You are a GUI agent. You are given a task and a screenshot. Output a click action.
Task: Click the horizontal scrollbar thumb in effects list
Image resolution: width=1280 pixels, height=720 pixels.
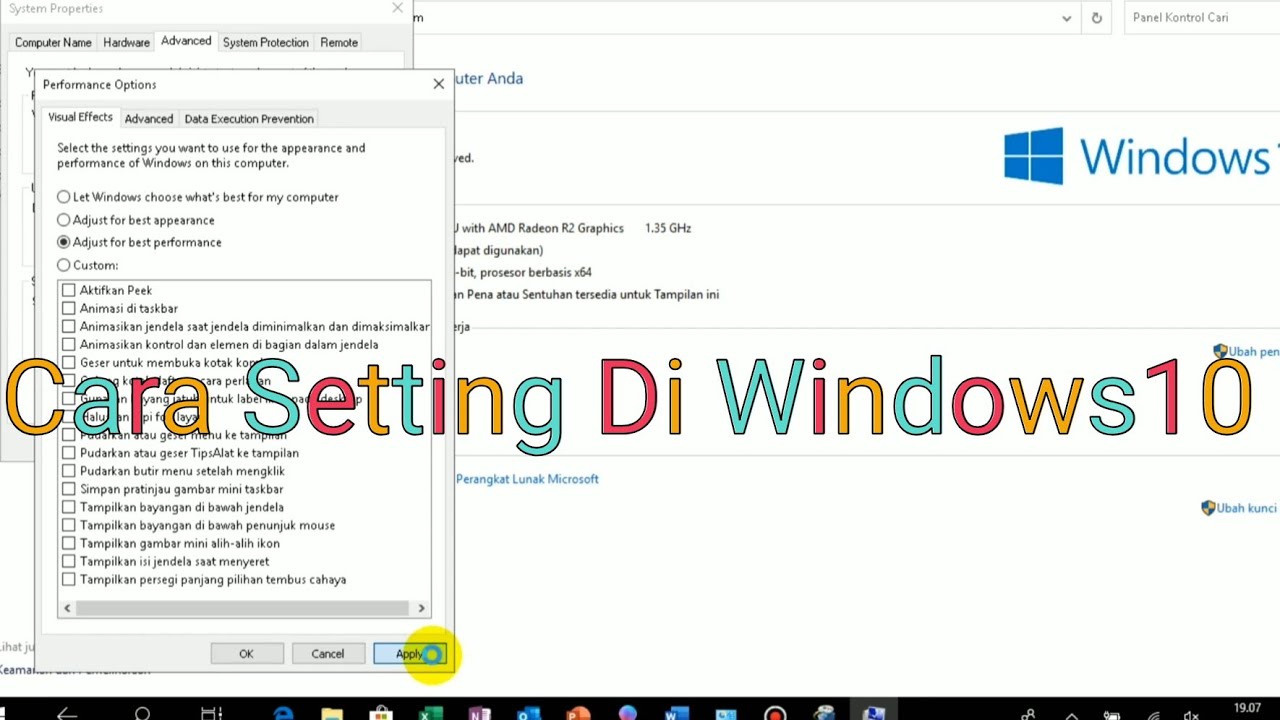pos(242,608)
